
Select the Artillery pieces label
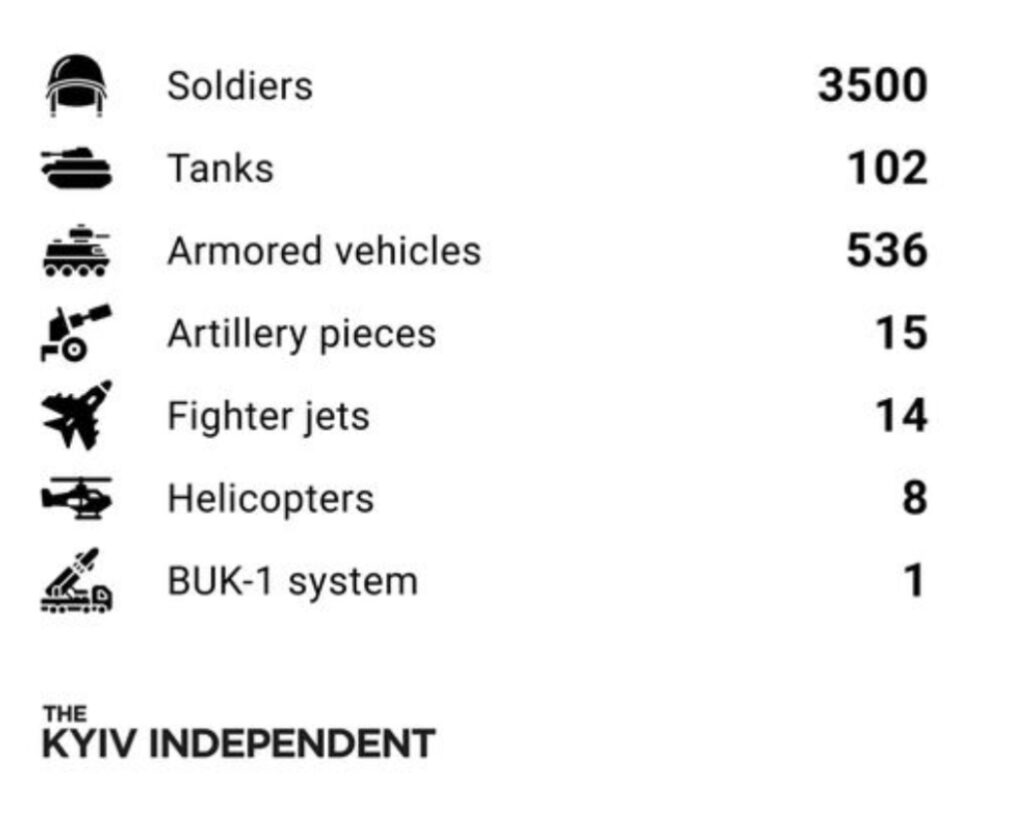301,334
